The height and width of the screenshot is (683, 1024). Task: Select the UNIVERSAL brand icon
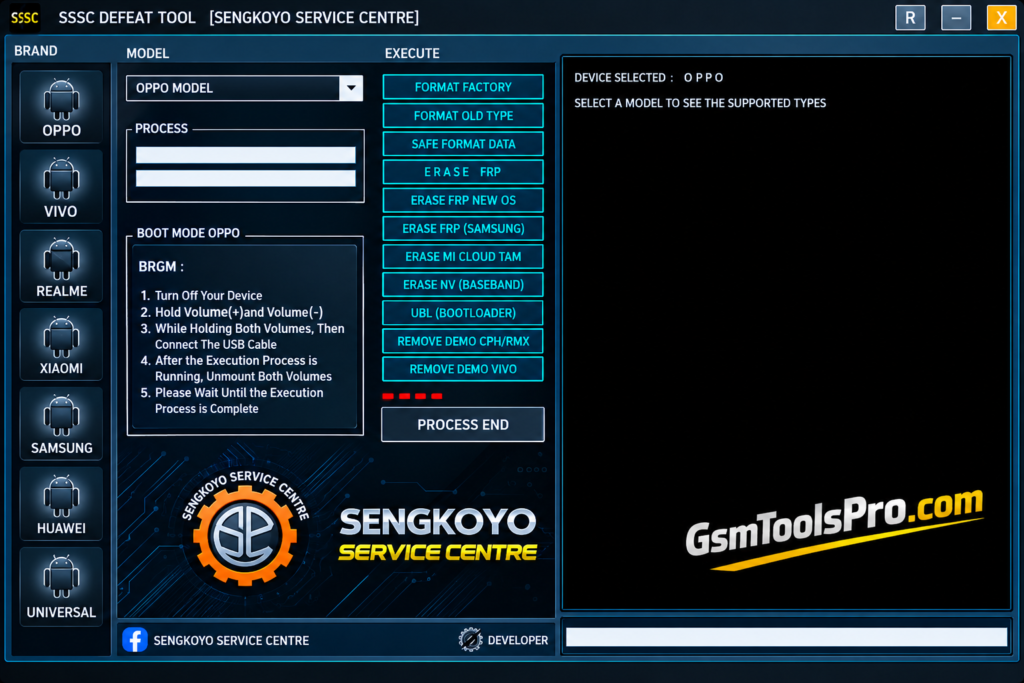[x=61, y=587]
